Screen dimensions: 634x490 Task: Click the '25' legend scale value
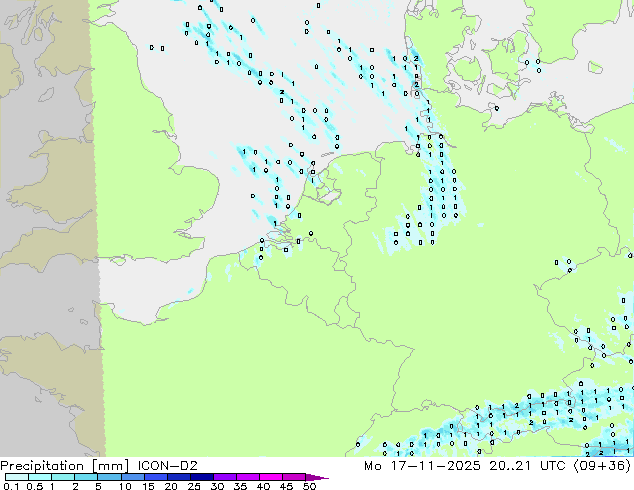pos(194,486)
